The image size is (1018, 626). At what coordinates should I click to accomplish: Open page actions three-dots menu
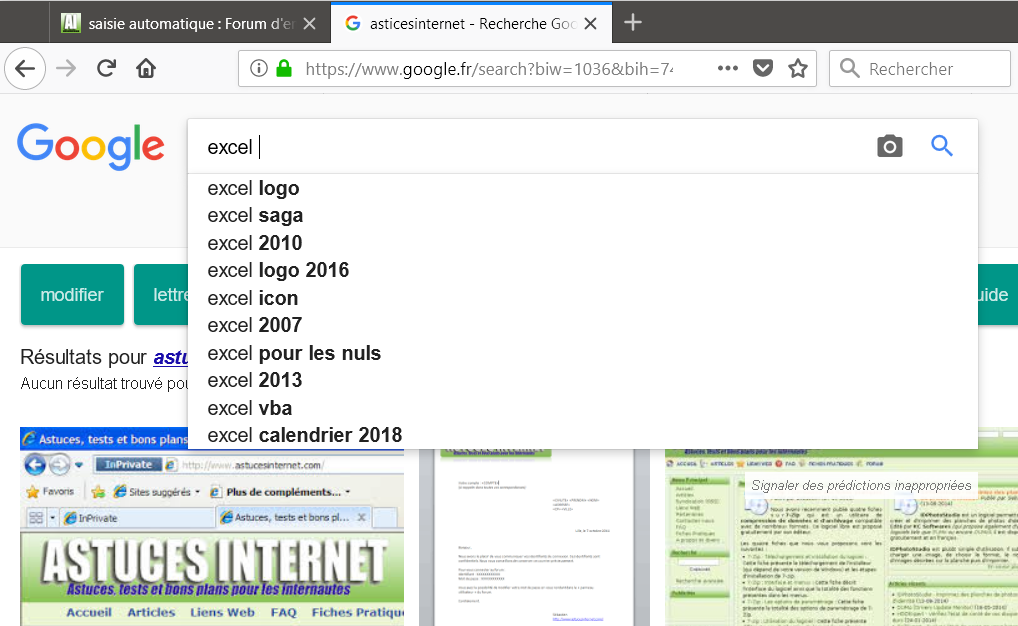coord(728,68)
